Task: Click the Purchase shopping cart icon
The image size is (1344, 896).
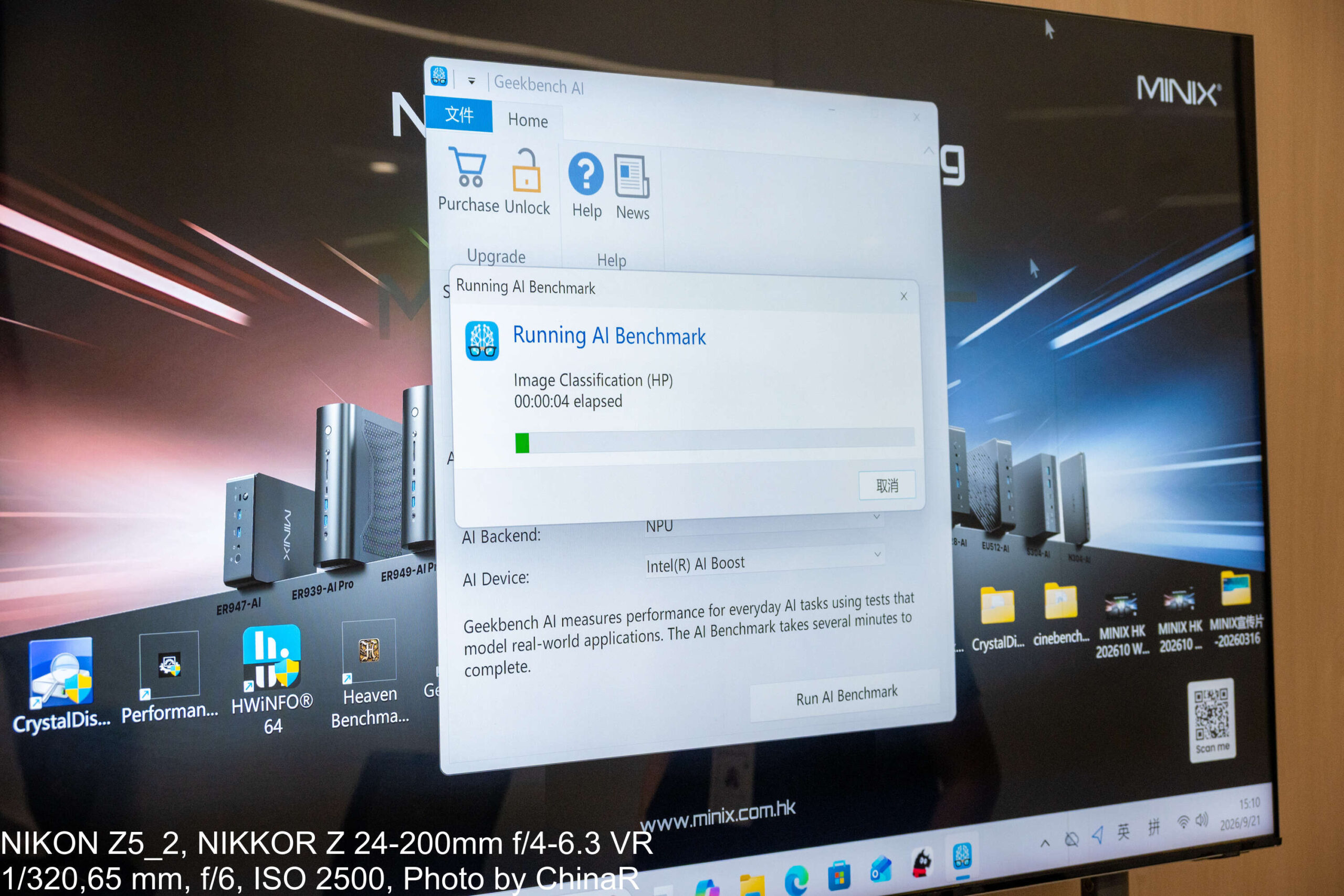Action: (x=469, y=167)
